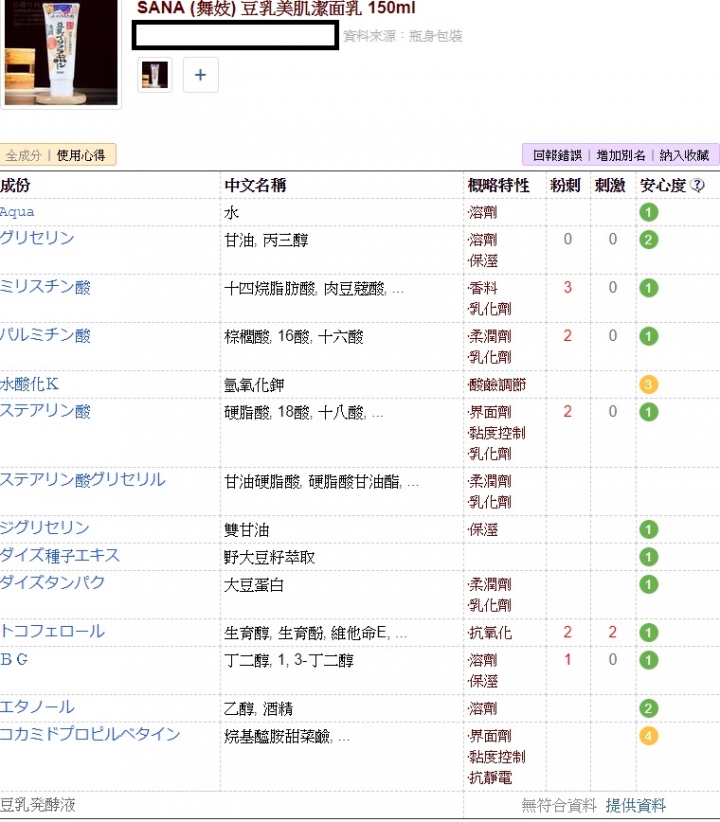
Task: Click the 豆乳発酵液 ingredient text
Action: coord(38,805)
